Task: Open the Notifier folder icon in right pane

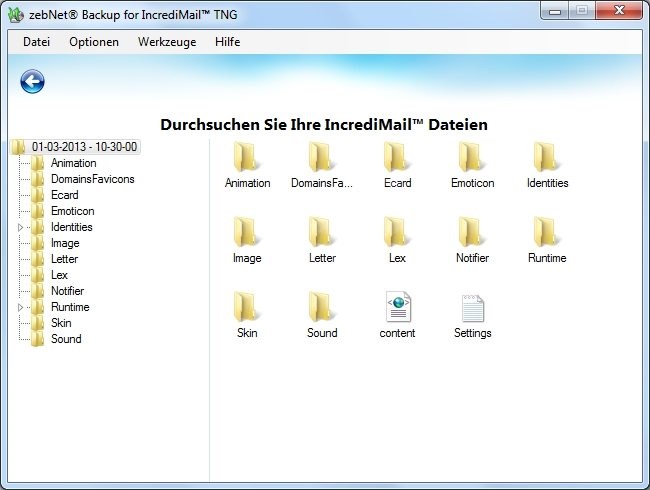Action: click(472, 233)
